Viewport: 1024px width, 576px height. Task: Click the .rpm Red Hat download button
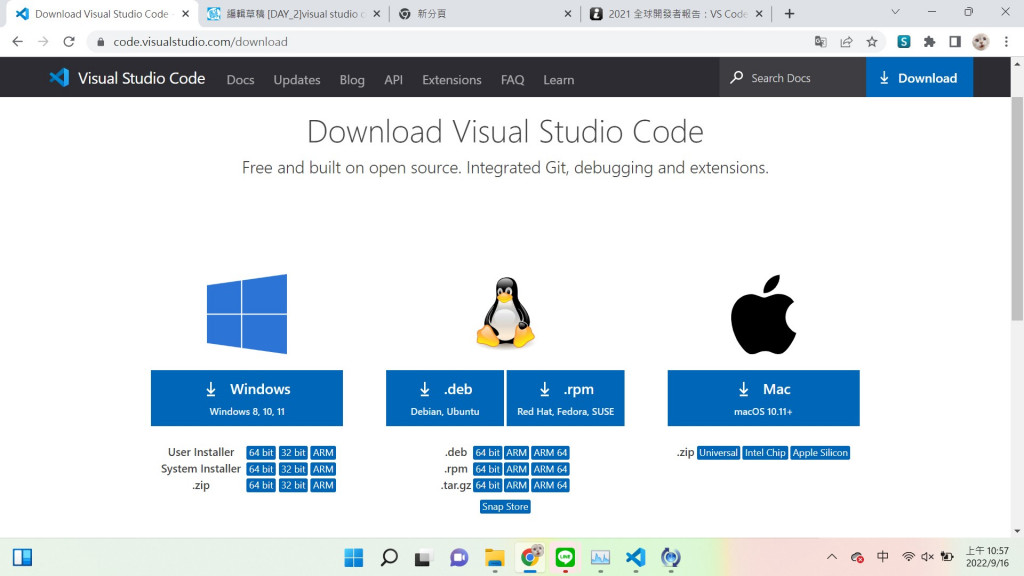(x=566, y=398)
